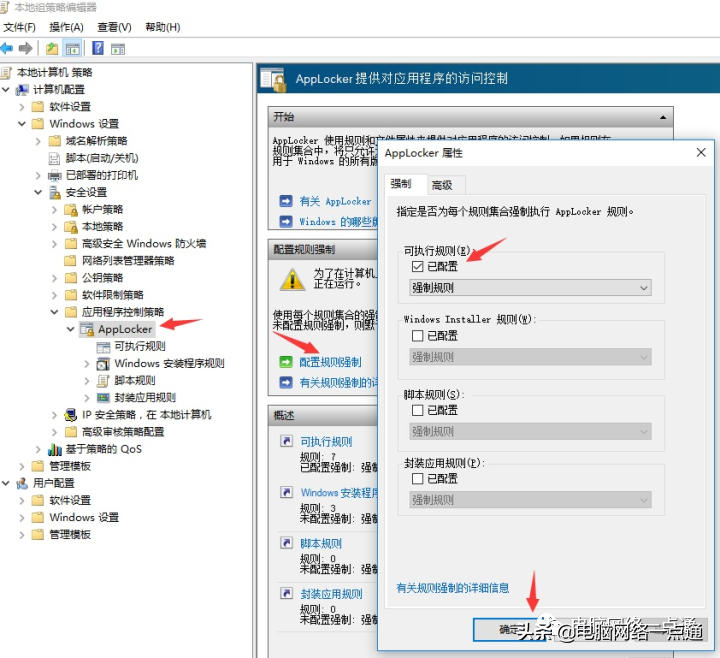This screenshot has width=720, height=658.
Task: Select 本地策略 in the tree
Action: 102,227
